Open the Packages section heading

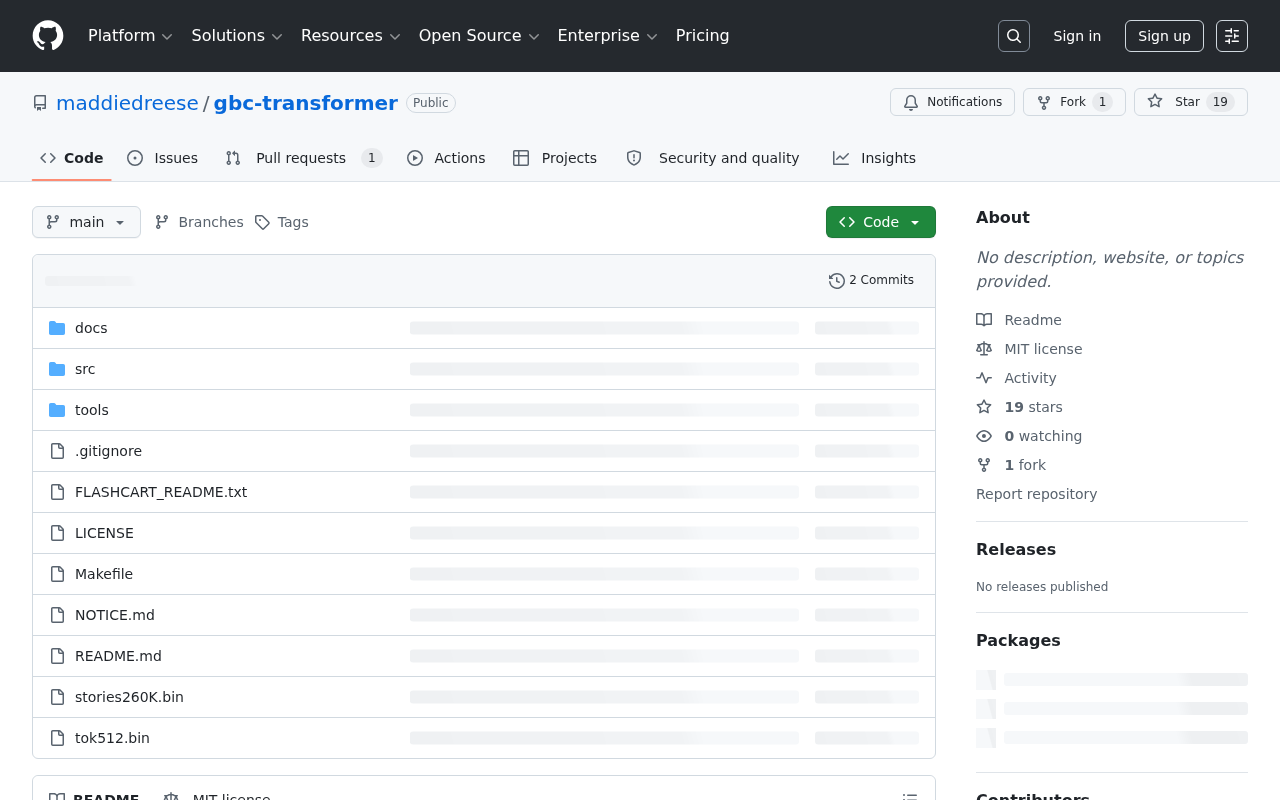pos(1018,640)
